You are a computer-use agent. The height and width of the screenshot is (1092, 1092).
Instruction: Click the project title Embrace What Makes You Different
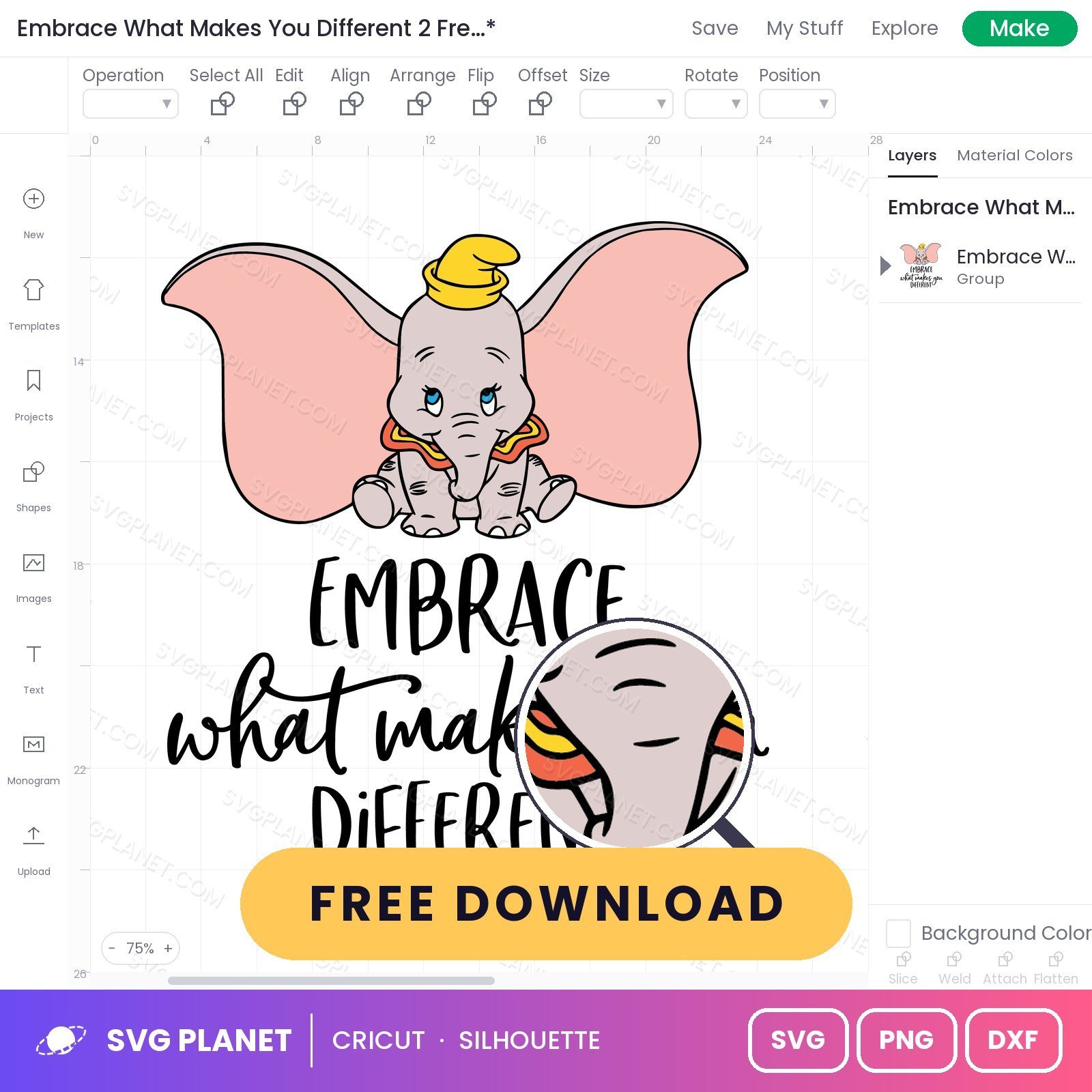pyautogui.click(x=256, y=28)
